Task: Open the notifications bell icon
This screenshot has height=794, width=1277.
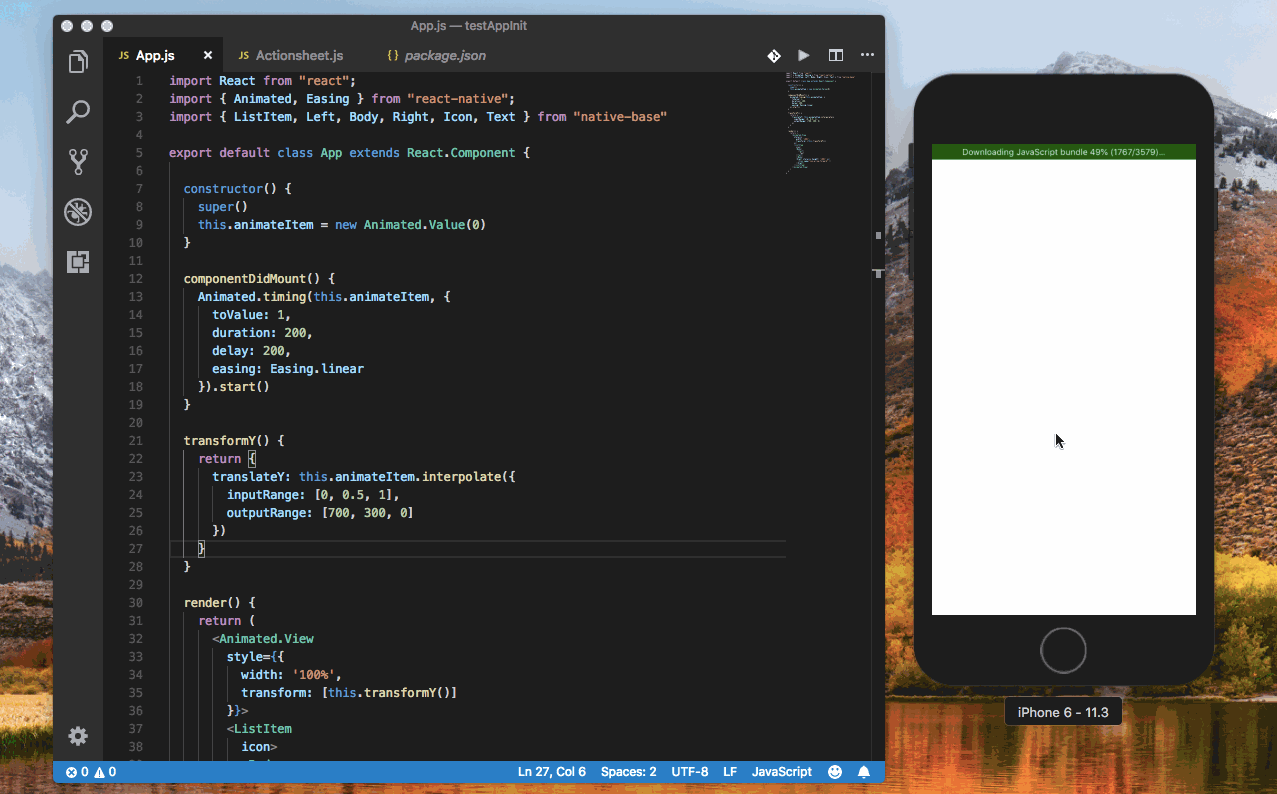Action: [864, 771]
